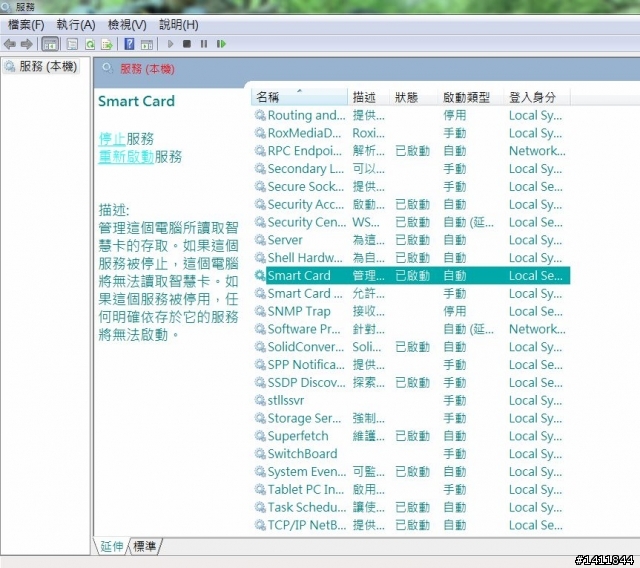This screenshot has width=640, height=568.
Task: Select 服務 (本機) in the left tree
Action: [42, 66]
